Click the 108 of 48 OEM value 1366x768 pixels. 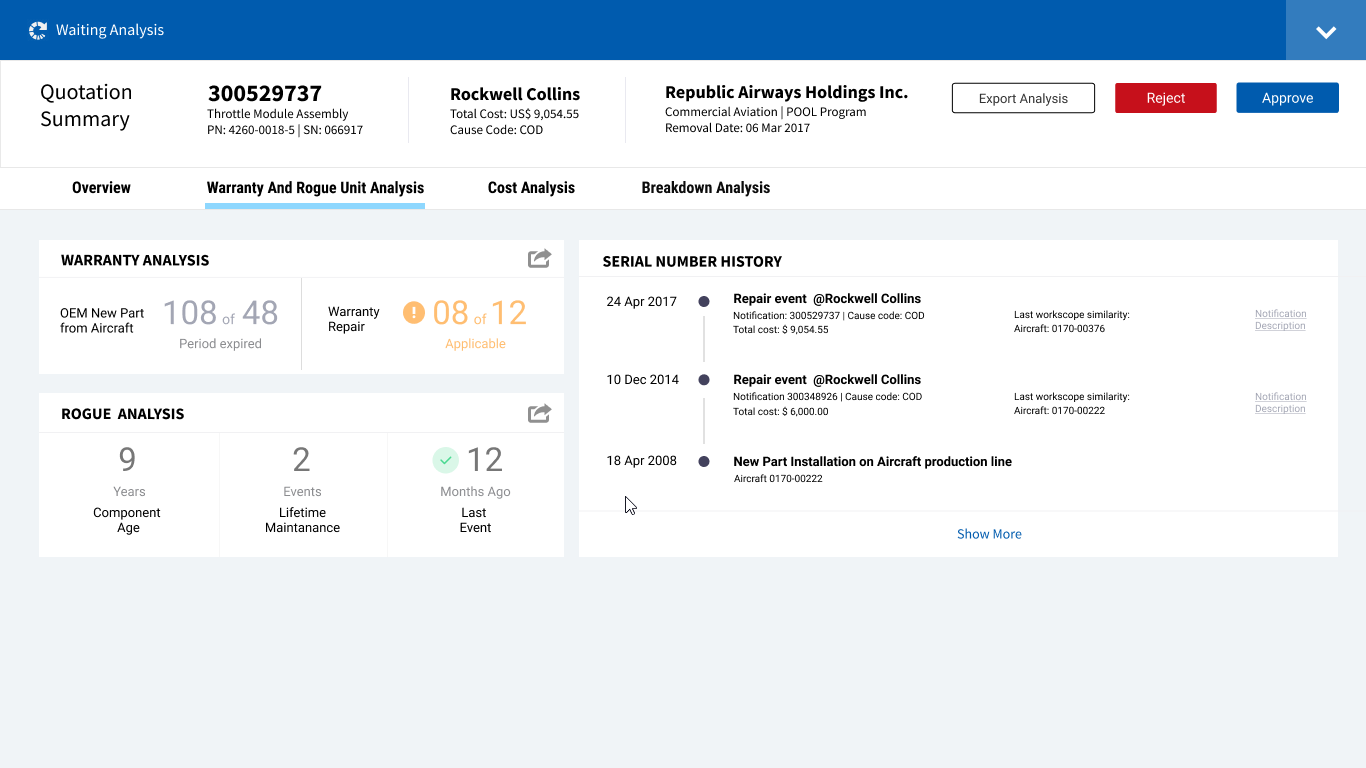(x=220, y=313)
